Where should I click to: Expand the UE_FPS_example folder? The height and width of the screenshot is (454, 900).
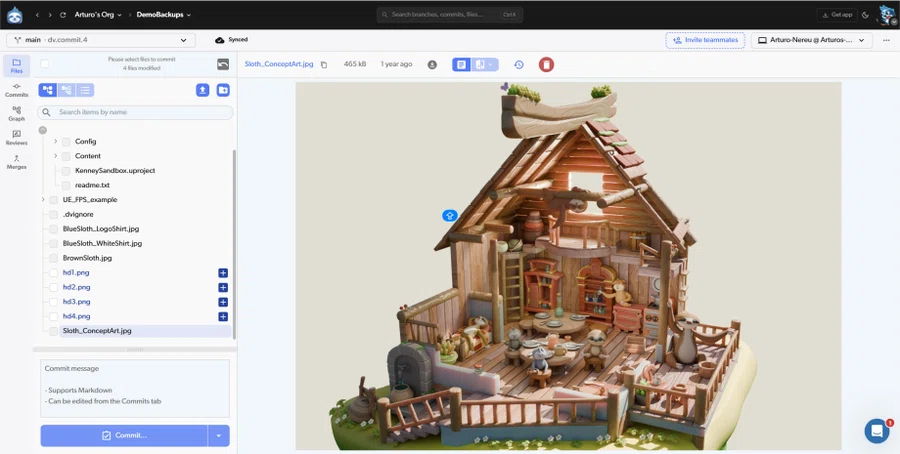point(43,199)
